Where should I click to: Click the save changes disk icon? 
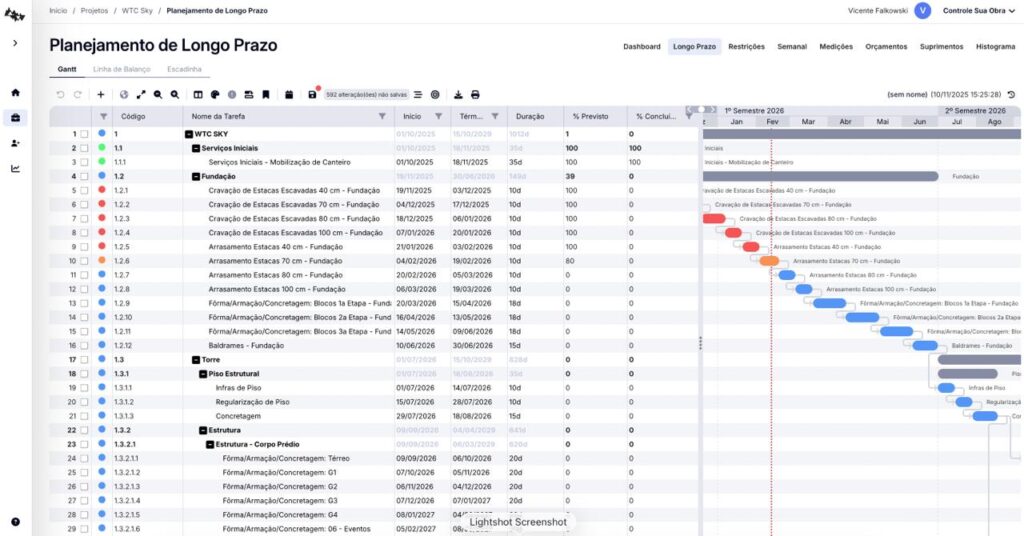pos(312,95)
